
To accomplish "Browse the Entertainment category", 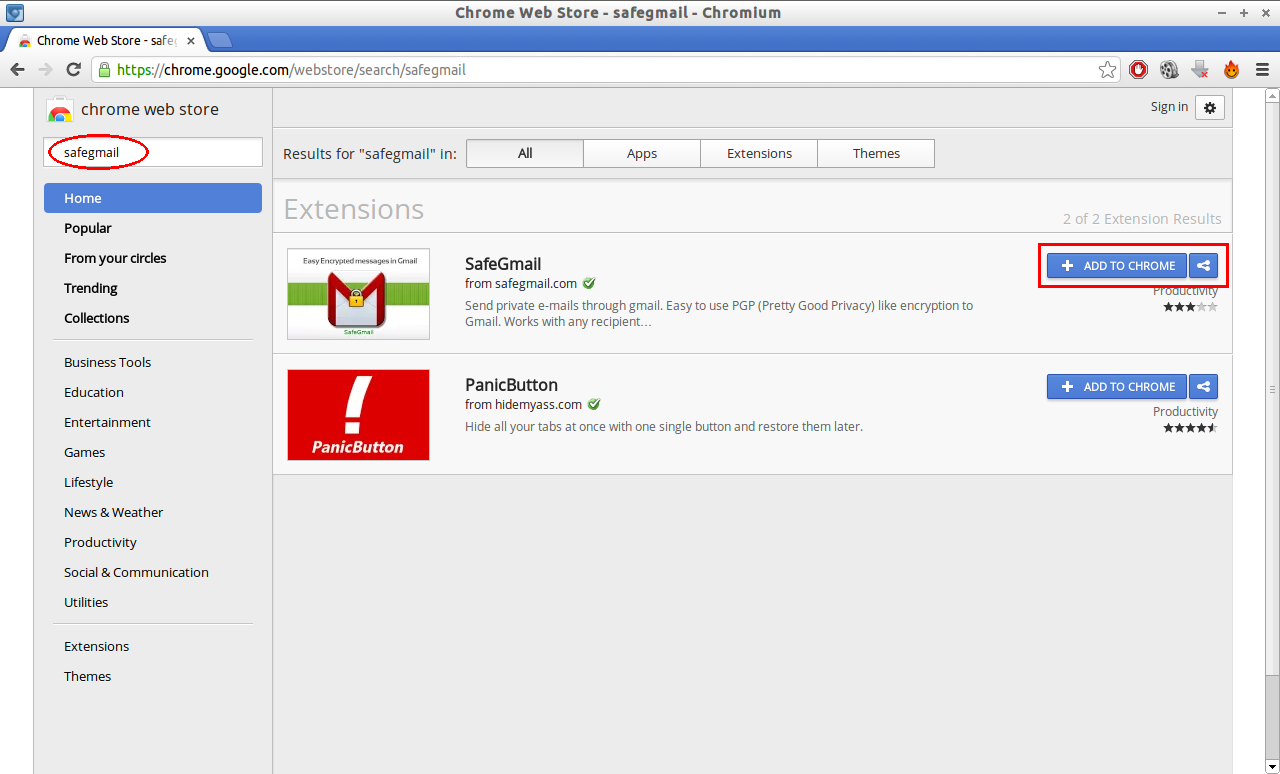I will [107, 422].
